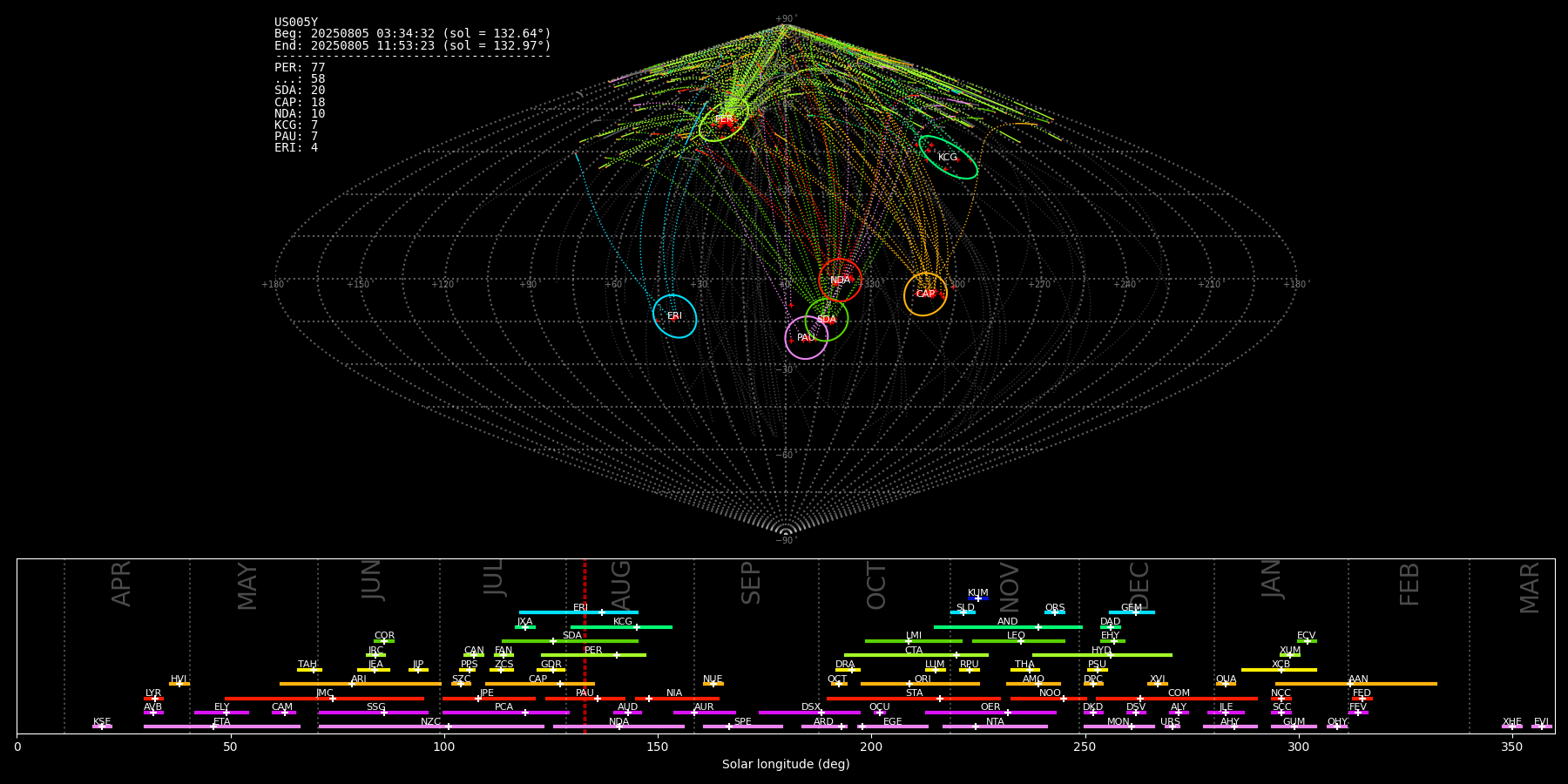The height and width of the screenshot is (784, 1568).
Task: Select the End timestamp line in header
Action: coord(413,45)
